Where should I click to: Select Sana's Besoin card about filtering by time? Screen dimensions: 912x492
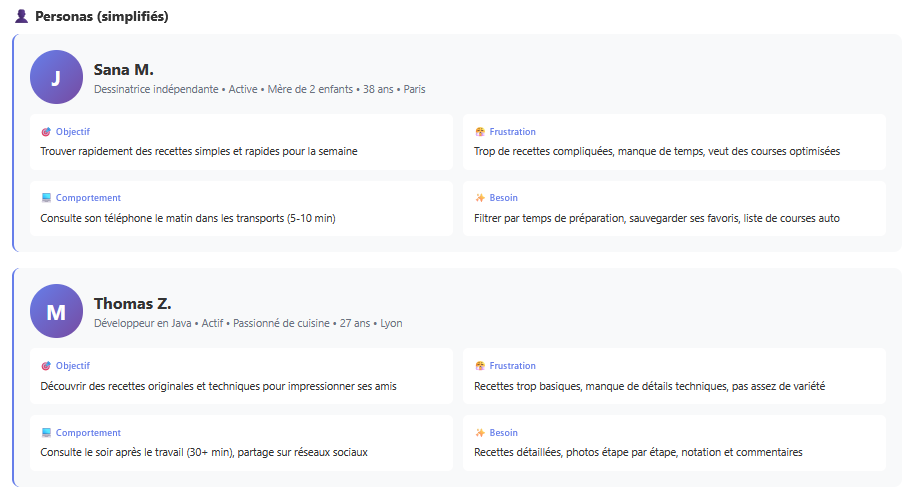point(674,208)
